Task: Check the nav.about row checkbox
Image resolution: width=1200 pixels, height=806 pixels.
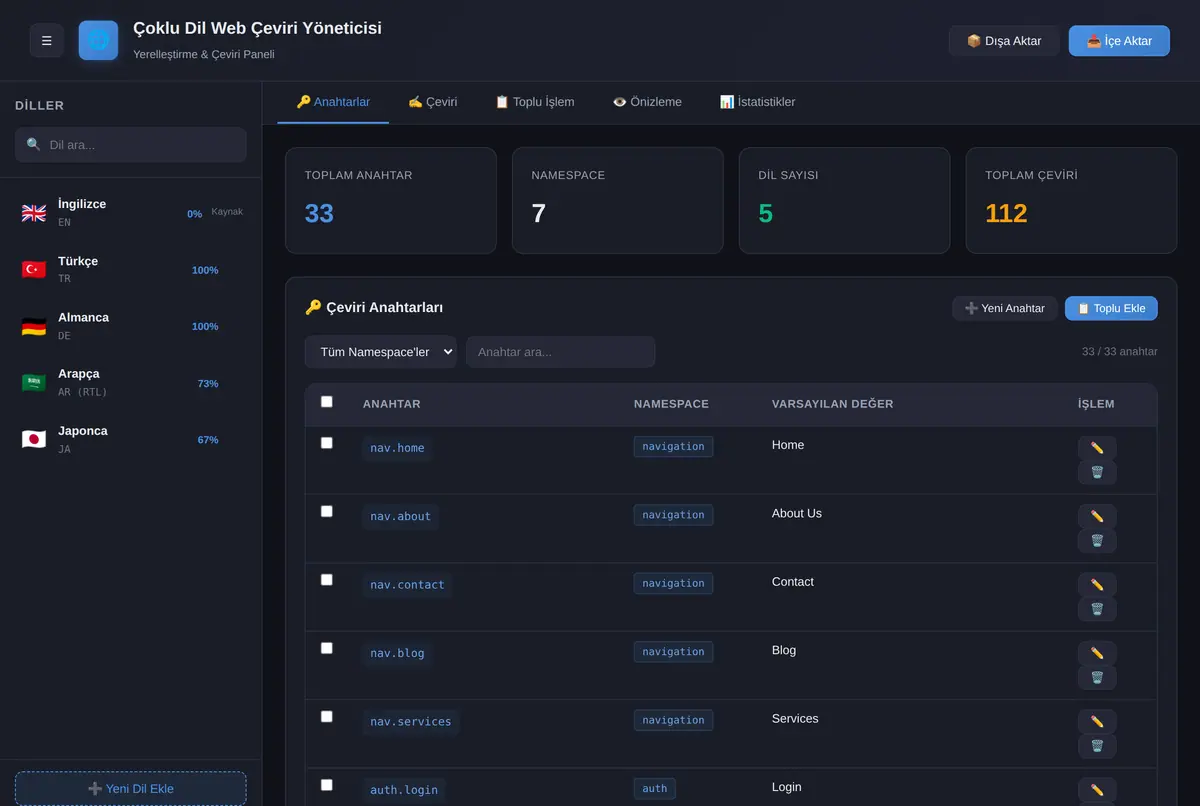Action: (326, 511)
